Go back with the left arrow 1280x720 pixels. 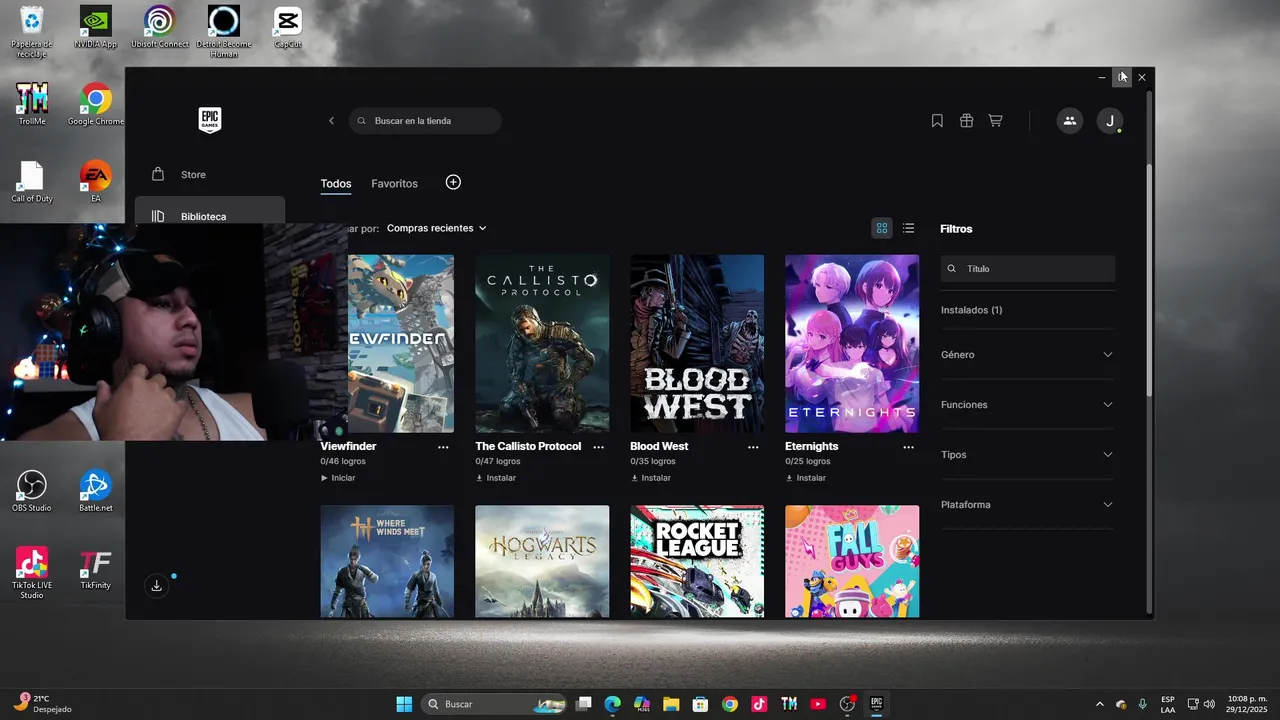(x=331, y=121)
